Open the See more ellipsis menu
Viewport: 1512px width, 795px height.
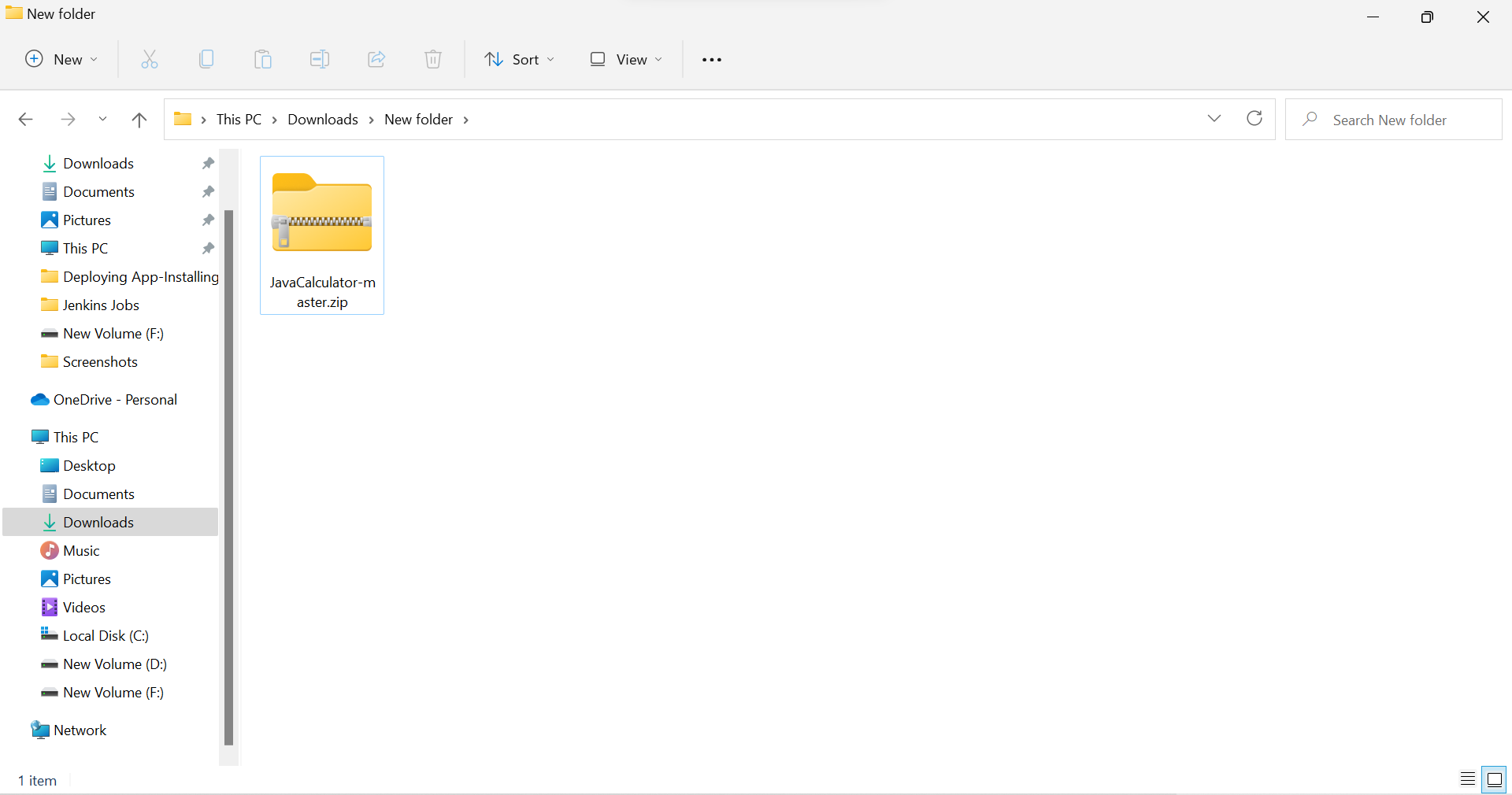pyautogui.click(x=712, y=60)
